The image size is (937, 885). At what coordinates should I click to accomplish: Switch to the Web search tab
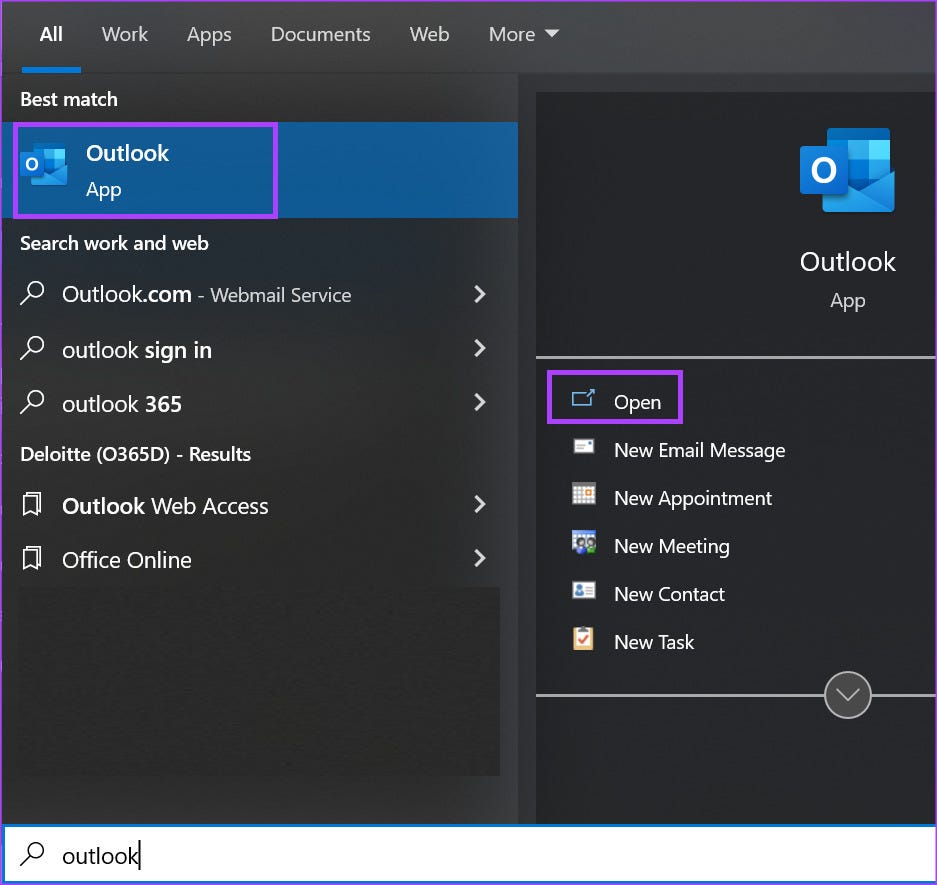429,34
